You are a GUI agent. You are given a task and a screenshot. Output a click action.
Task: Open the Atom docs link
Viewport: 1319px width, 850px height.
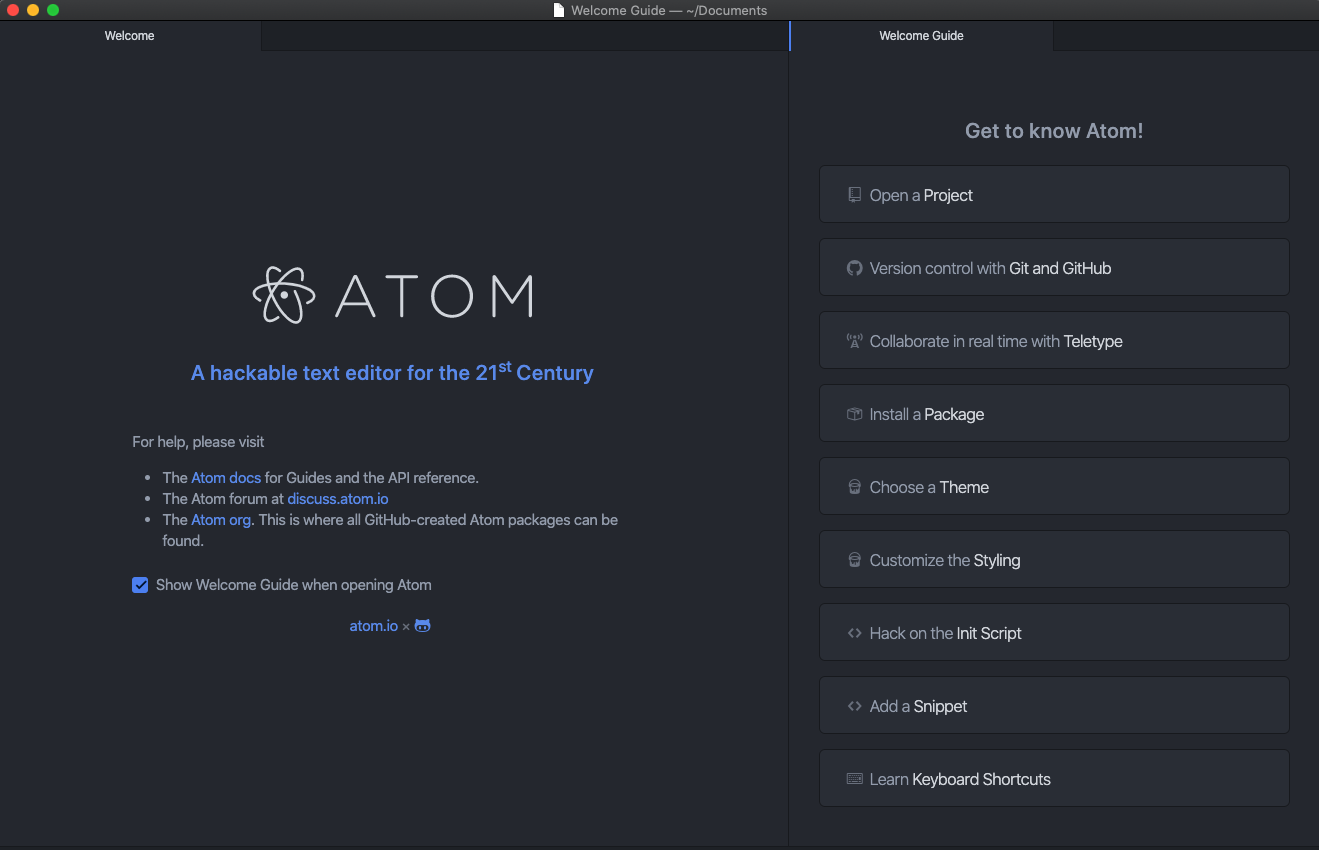[x=226, y=477]
